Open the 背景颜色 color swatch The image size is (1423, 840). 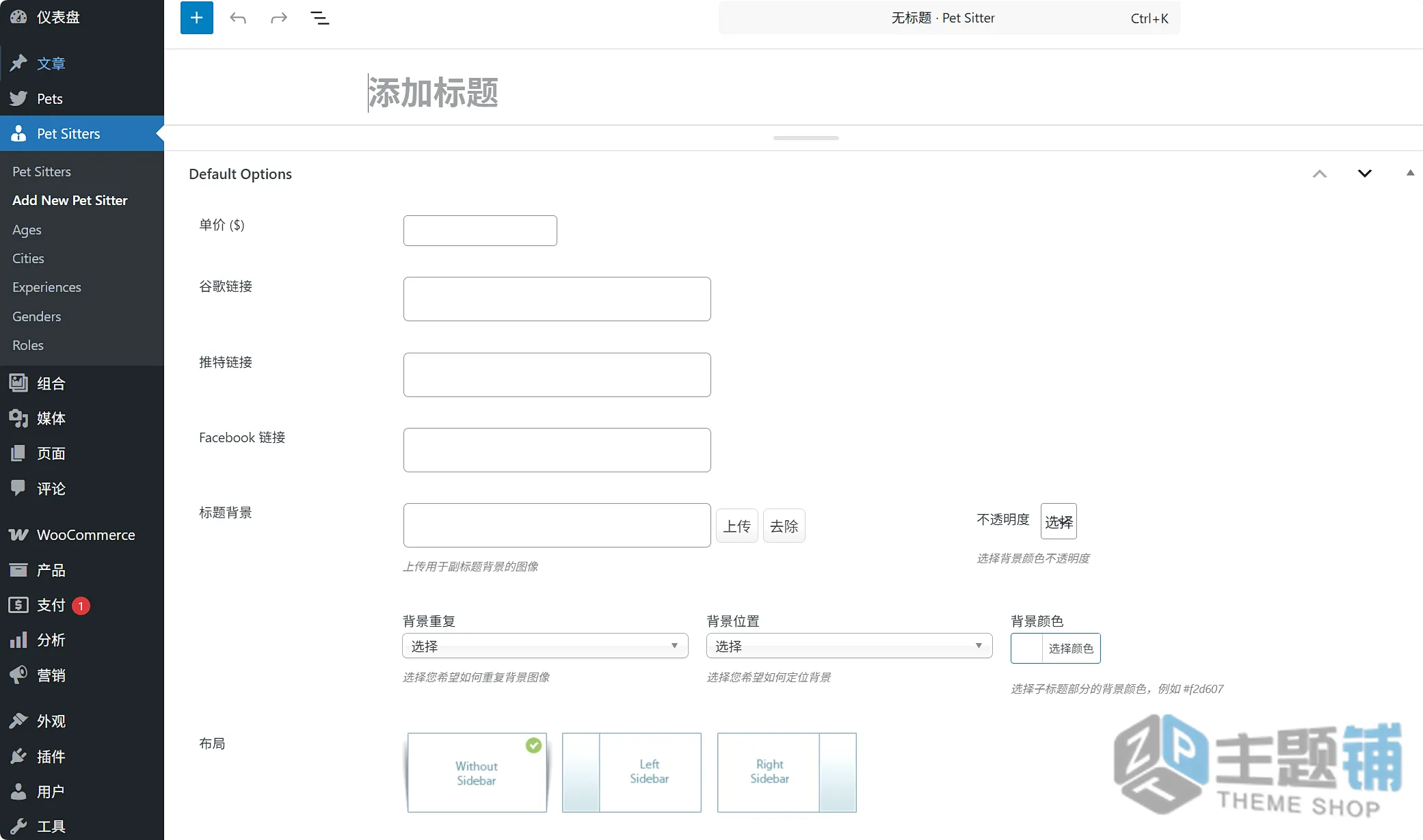[1027, 648]
